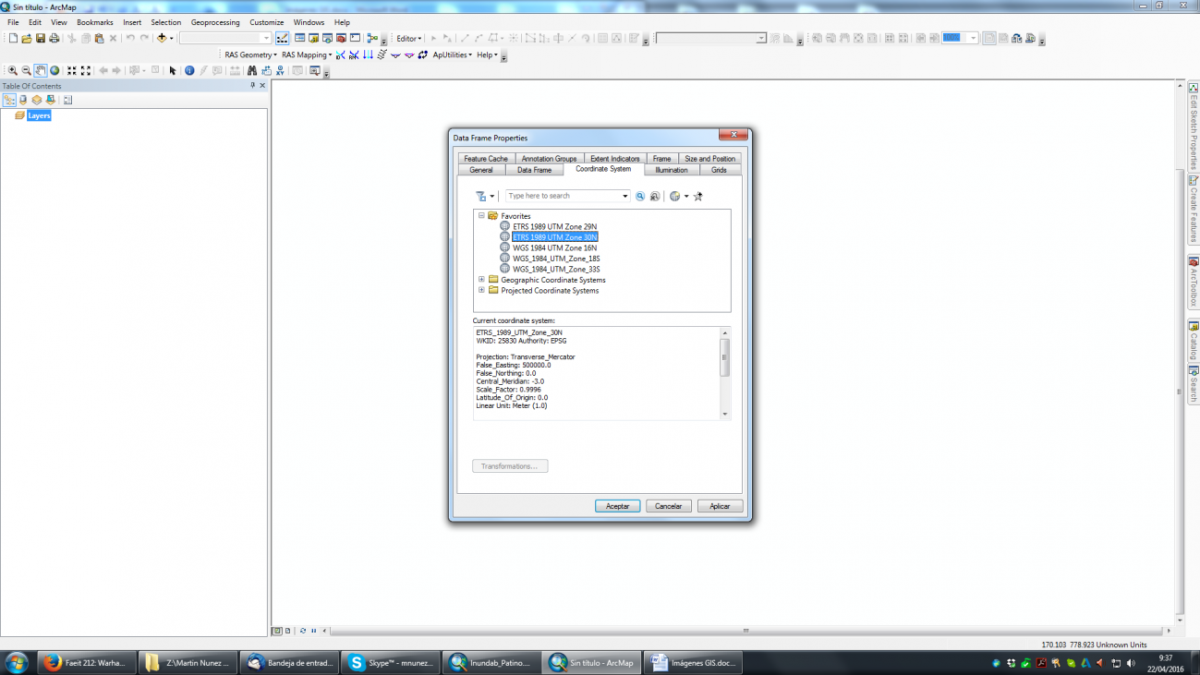
Task: Select the Pan hand tool
Action: pyautogui.click(x=40, y=71)
